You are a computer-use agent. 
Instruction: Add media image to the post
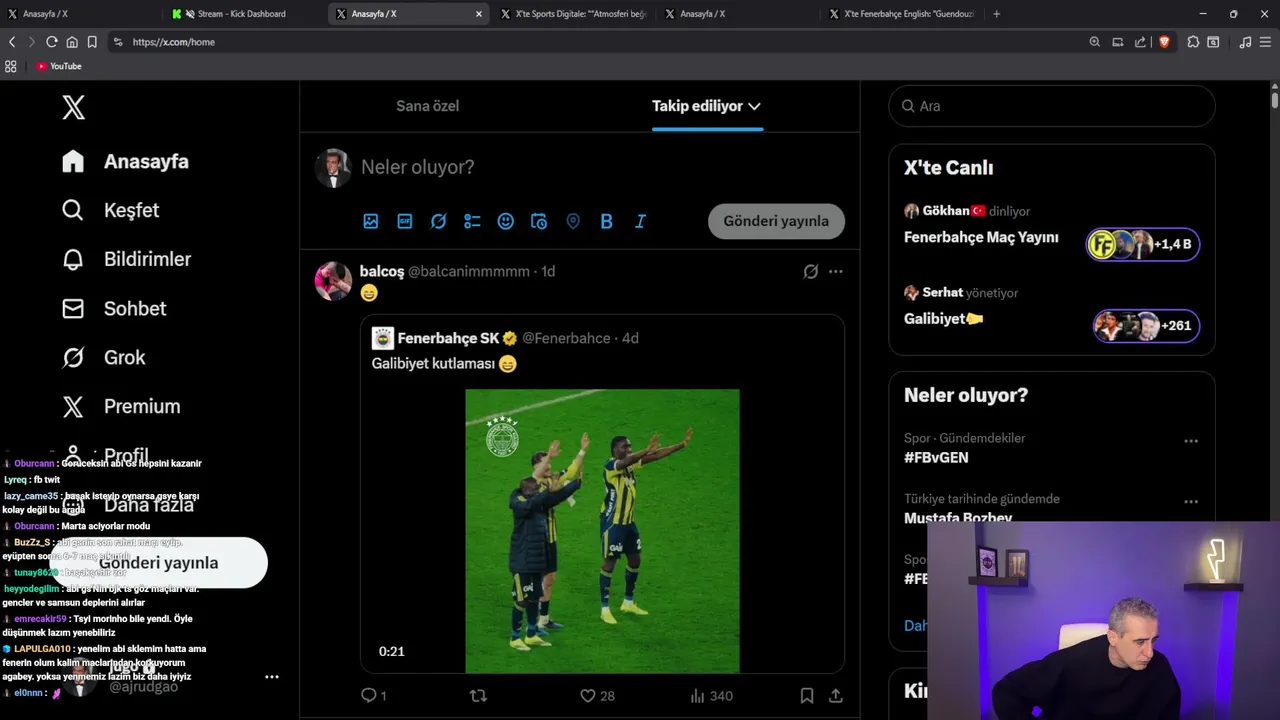point(371,222)
